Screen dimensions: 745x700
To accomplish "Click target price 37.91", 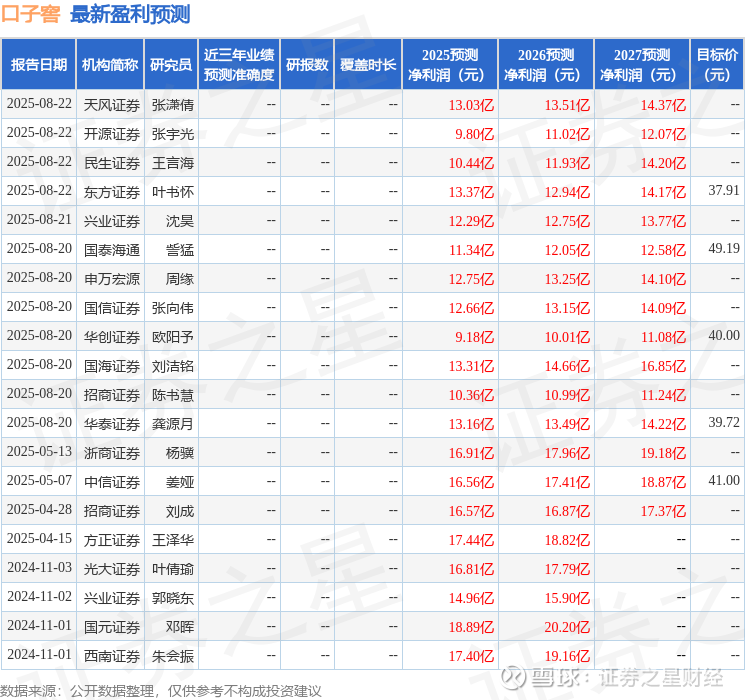I will click(x=724, y=191).
